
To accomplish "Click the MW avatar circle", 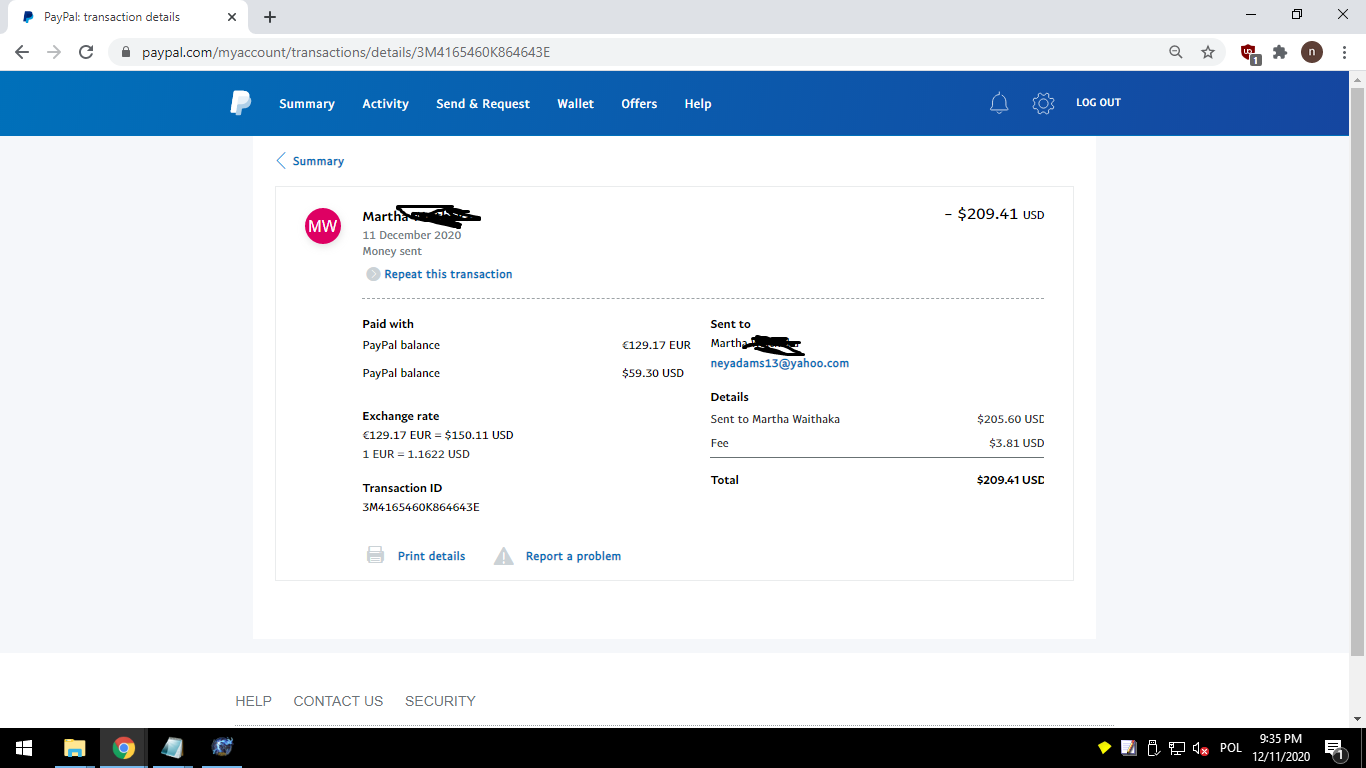I will coord(322,226).
